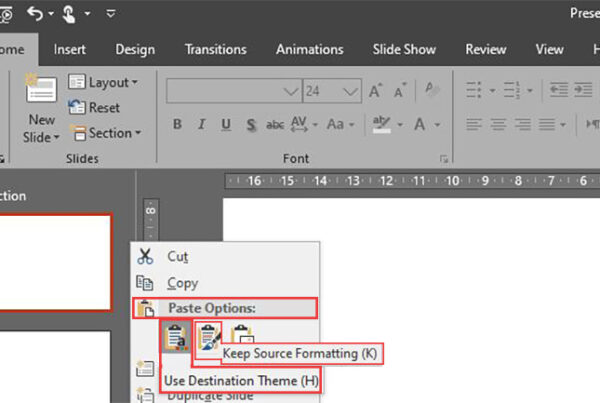Increase font size with the larger A icon
The height and width of the screenshot is (403, 600).
pos(376,91)
